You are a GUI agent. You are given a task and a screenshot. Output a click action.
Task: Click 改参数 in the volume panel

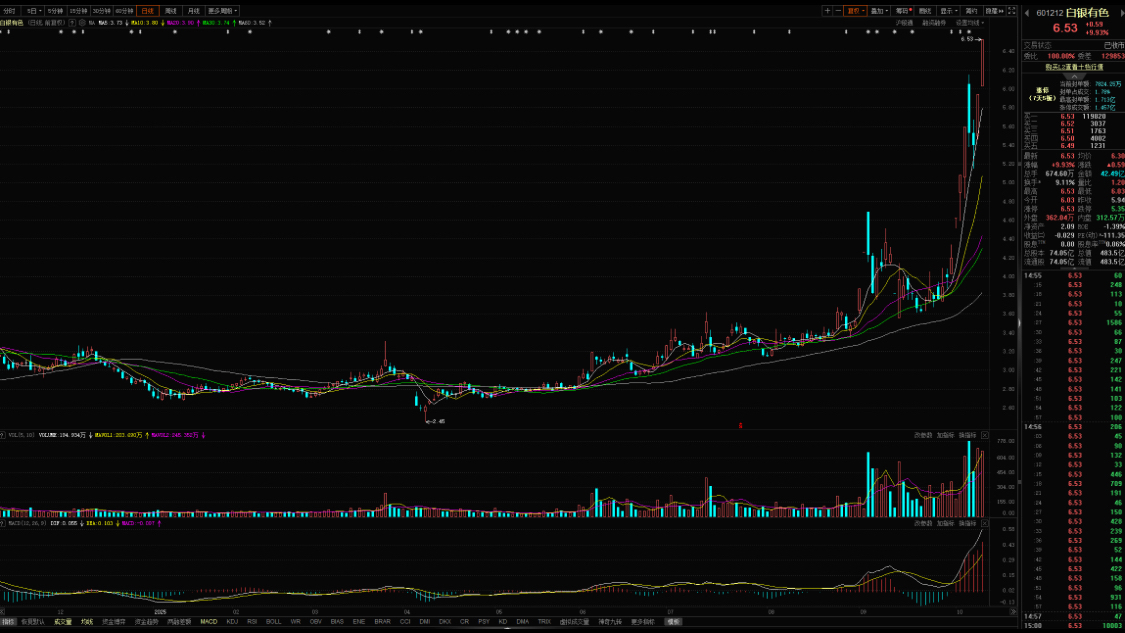[x=923, y=436]
